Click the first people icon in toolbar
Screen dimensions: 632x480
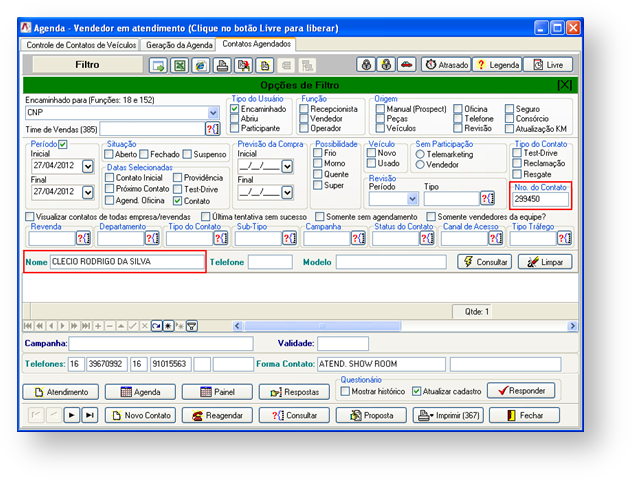(x=366, y=64)
